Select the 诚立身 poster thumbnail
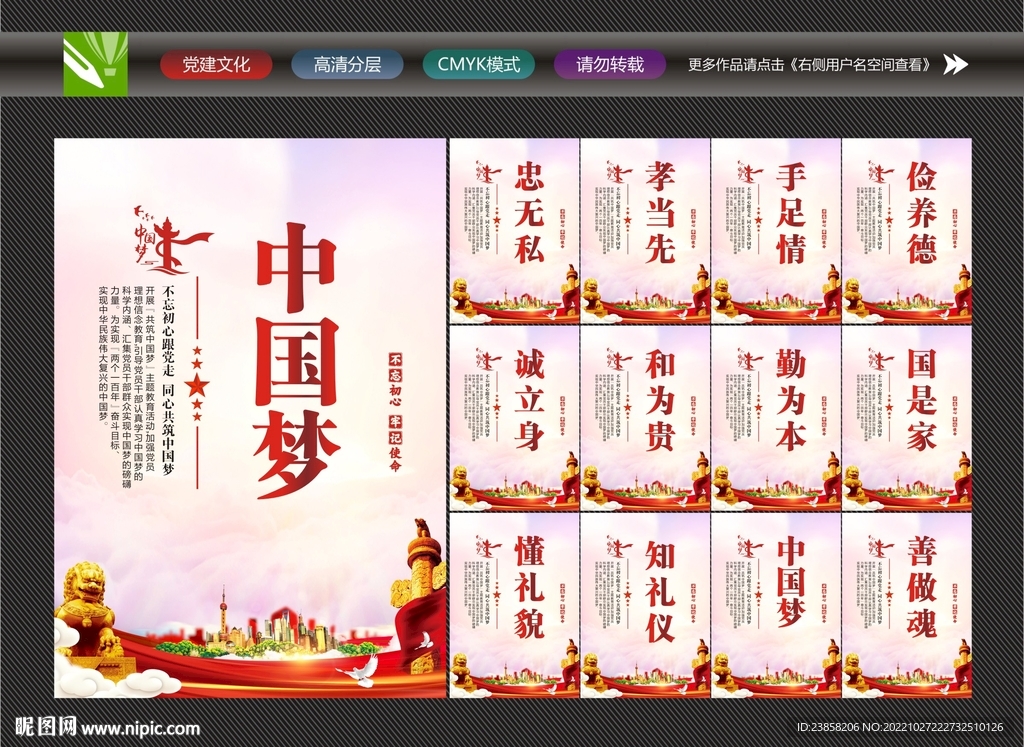 click(x=513, y=420)
